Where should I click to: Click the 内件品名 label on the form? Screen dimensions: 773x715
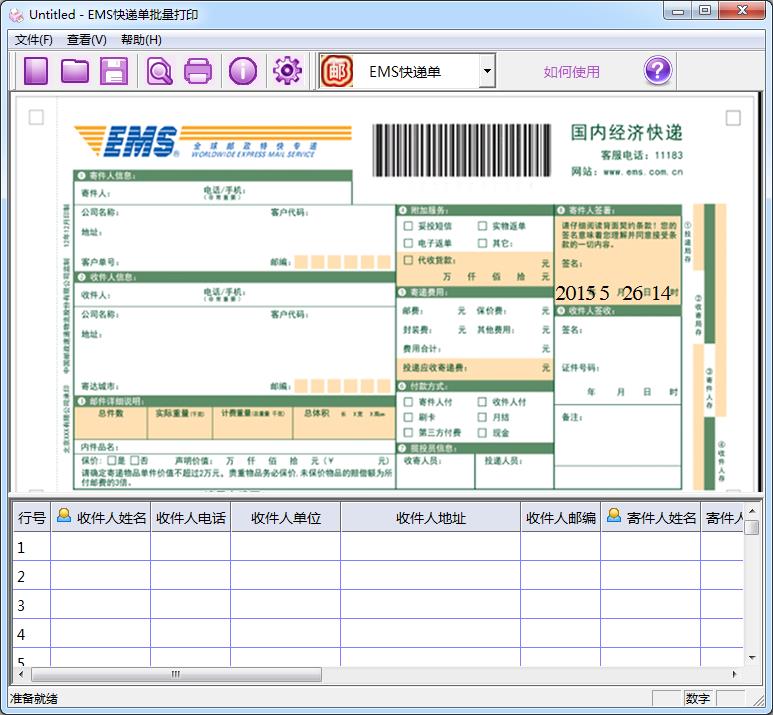coord(100,447)
